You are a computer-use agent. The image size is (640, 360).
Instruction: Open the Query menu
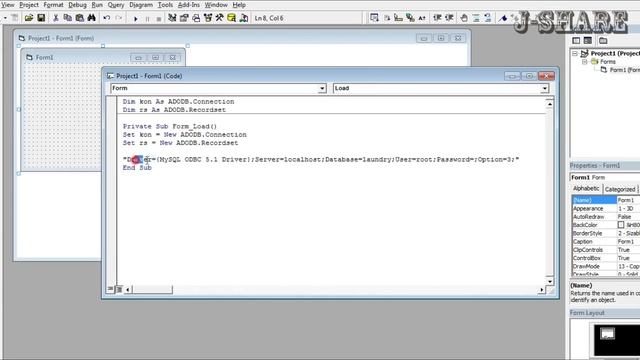pyautogui.click(x=116, y=5)
